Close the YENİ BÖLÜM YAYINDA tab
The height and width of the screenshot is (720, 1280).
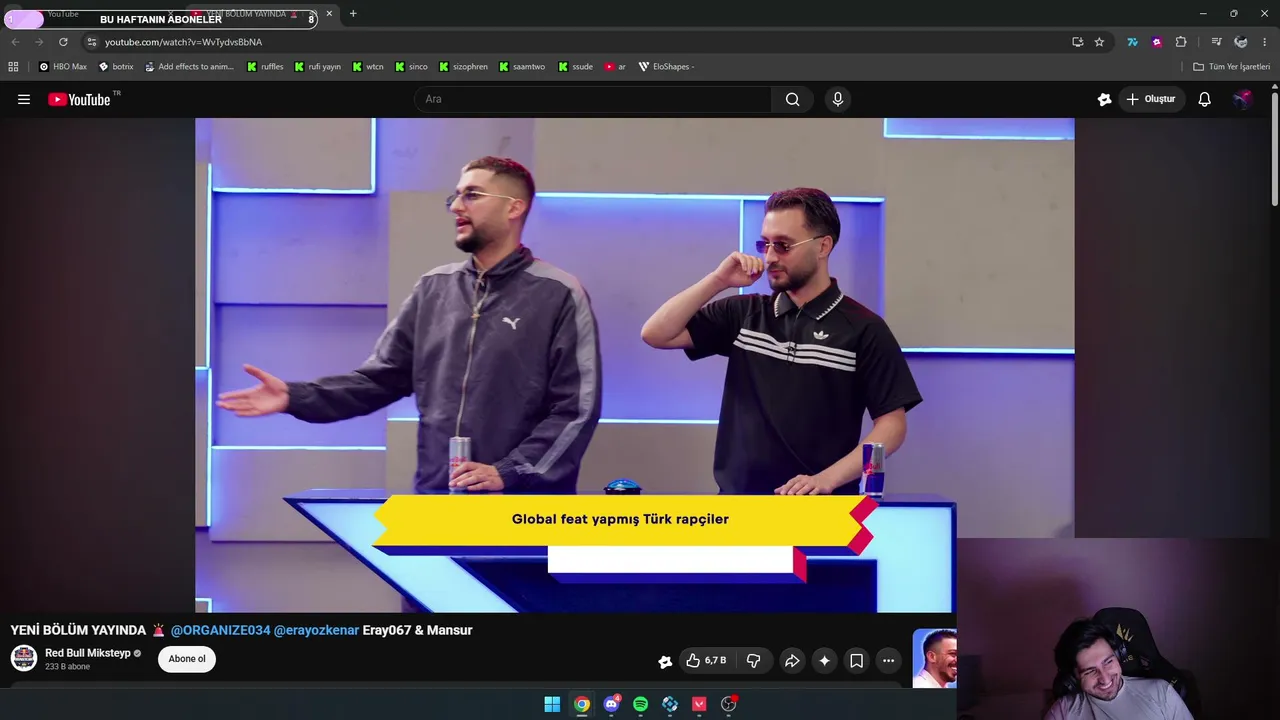(x=329, y=14)
